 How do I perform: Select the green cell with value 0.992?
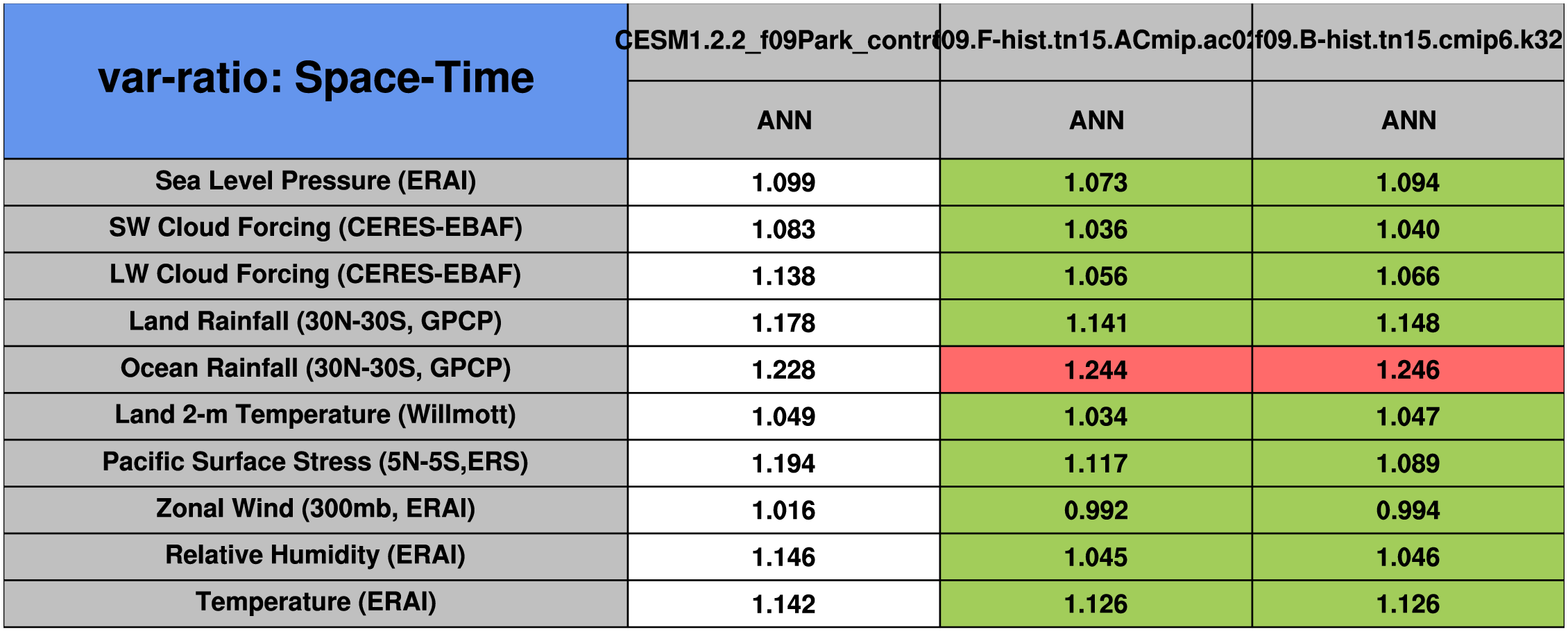(x=1096, y=510)
